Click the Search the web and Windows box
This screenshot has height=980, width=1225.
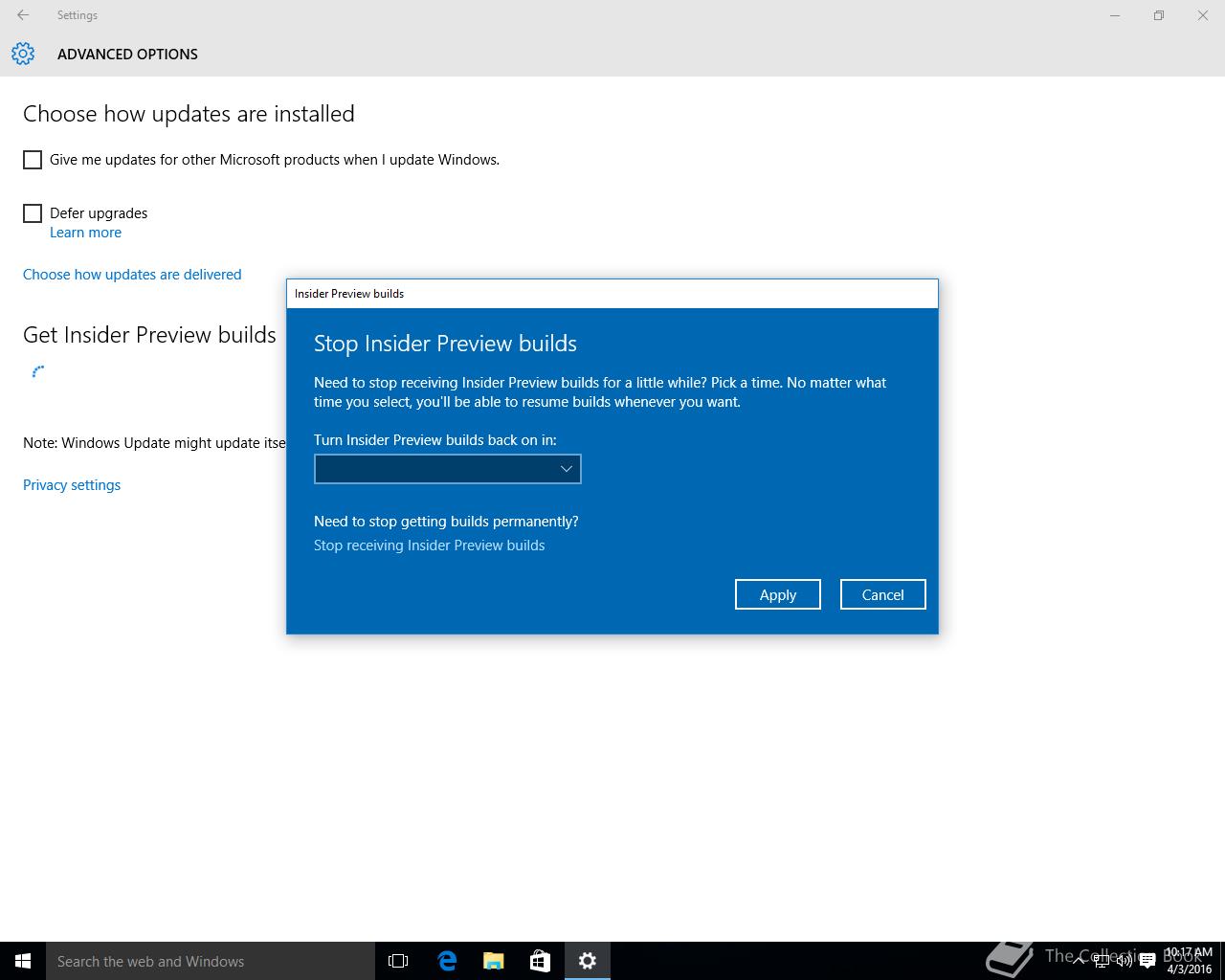(x=211, y=961)
